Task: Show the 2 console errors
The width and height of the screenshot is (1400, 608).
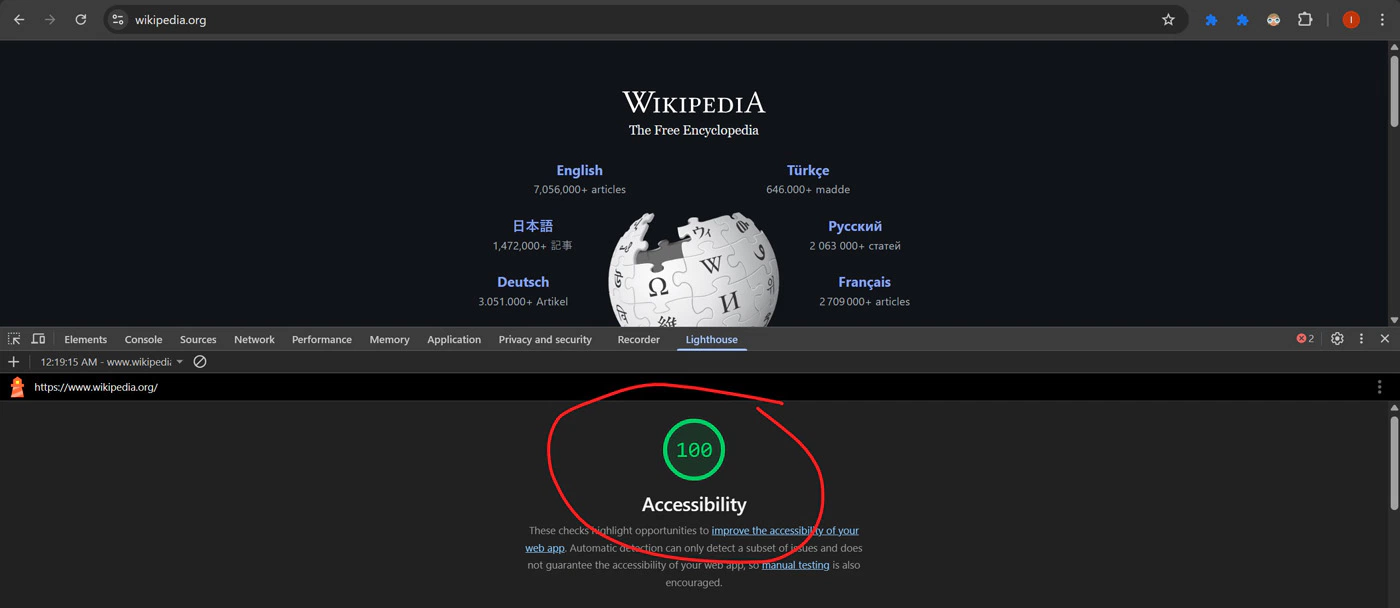Action: point(1305,339)
